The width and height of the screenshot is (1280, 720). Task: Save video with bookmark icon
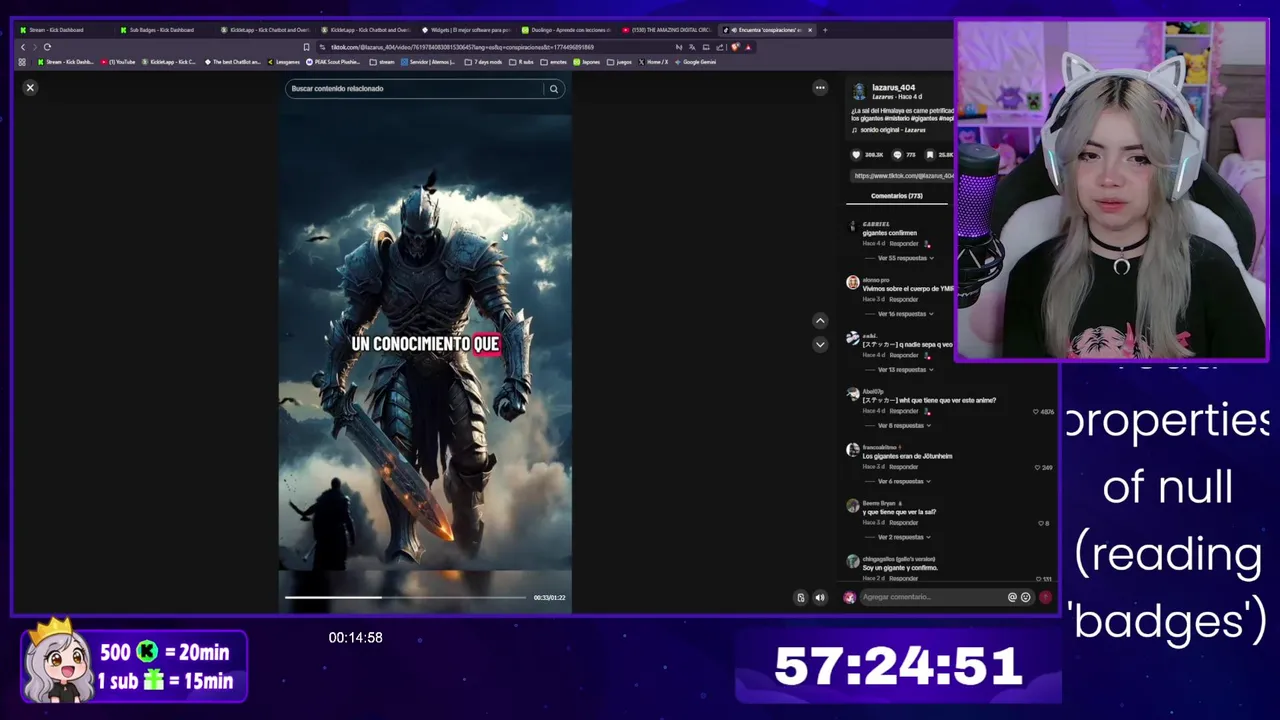click(929, 155)
